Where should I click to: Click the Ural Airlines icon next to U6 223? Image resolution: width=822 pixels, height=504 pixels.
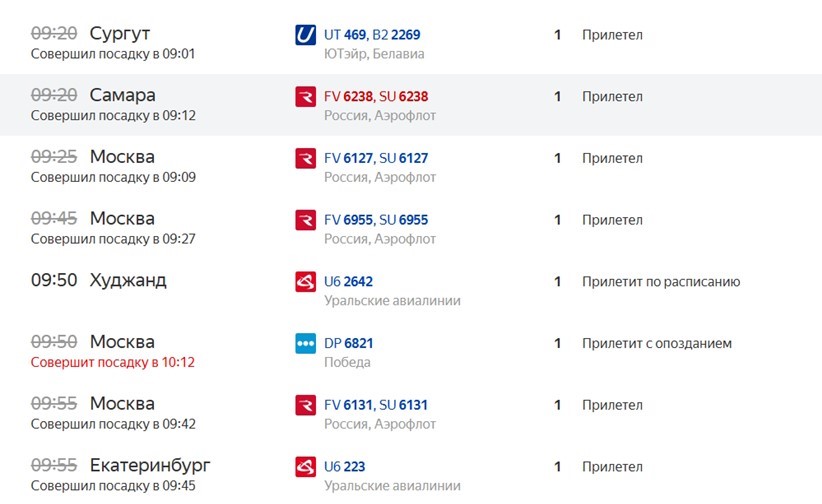[306, 467]
